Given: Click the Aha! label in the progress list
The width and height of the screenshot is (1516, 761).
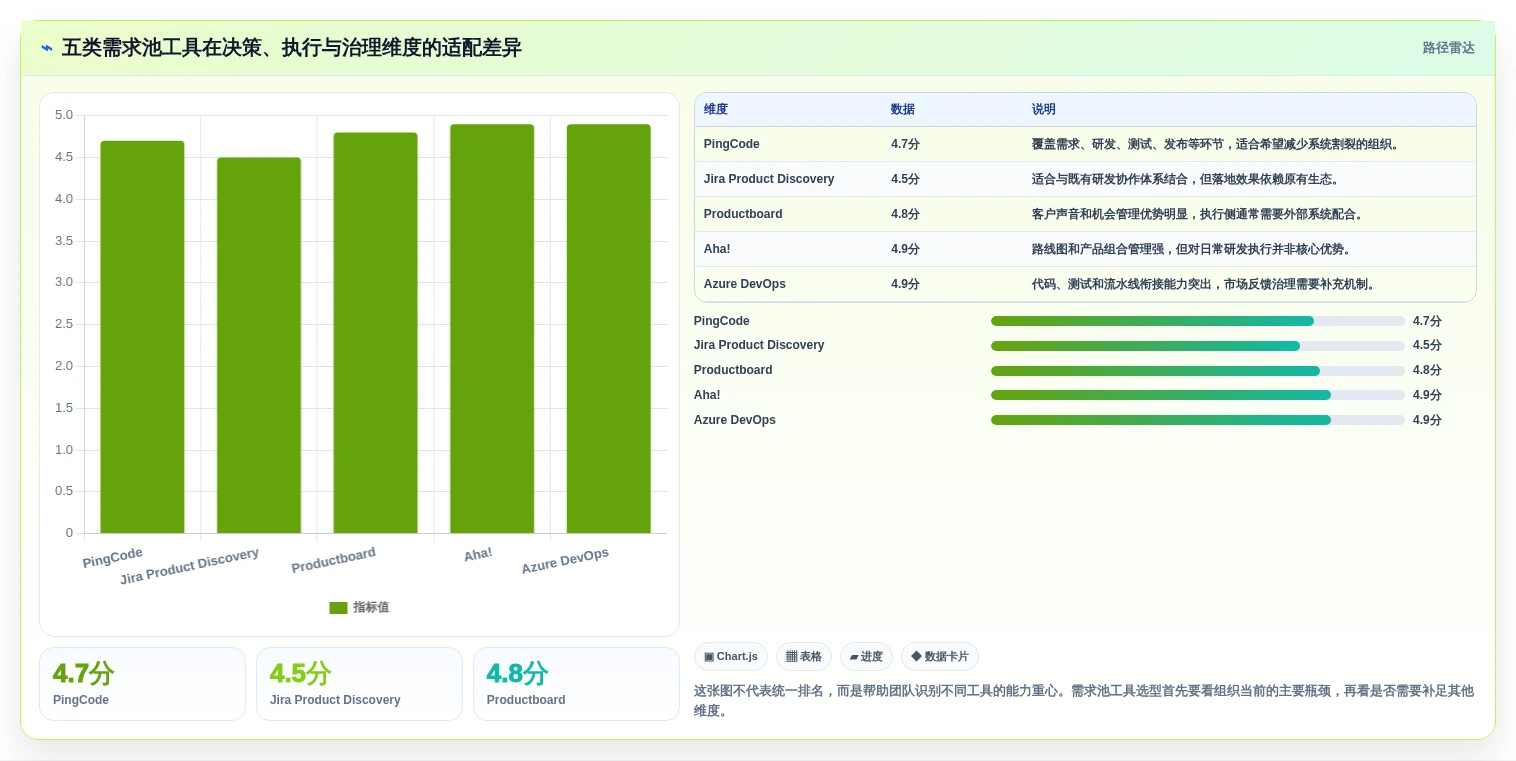Looking at the screenshot, I should click(707, 395).
